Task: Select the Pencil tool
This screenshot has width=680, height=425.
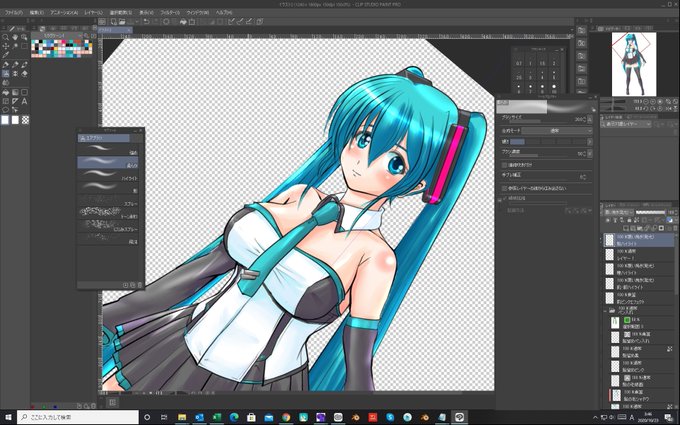Action: [15, 65]
